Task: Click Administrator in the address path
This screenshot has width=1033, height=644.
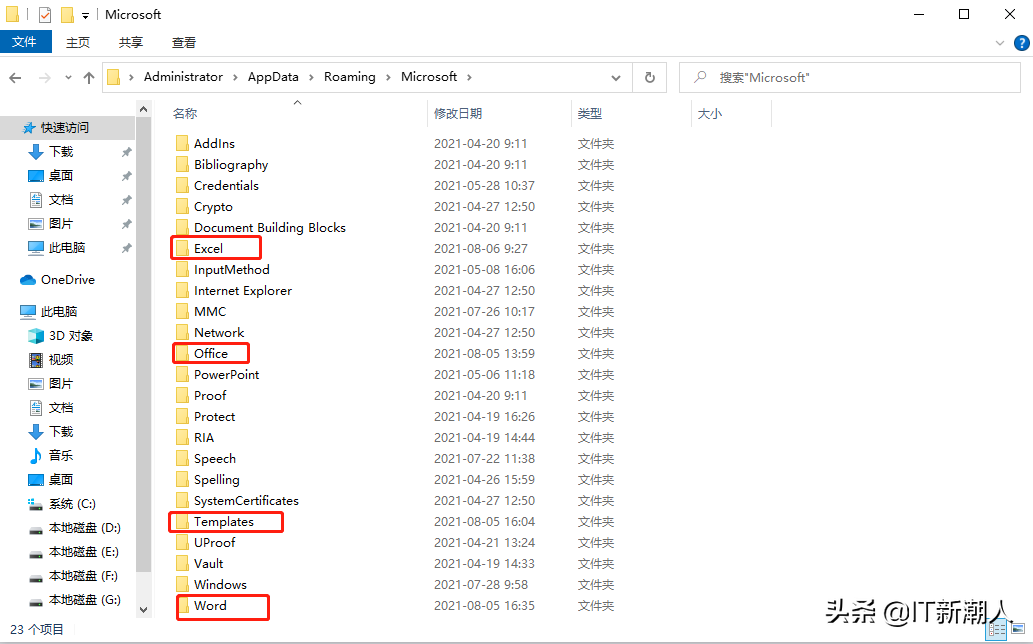Action: tap(183, 77)
